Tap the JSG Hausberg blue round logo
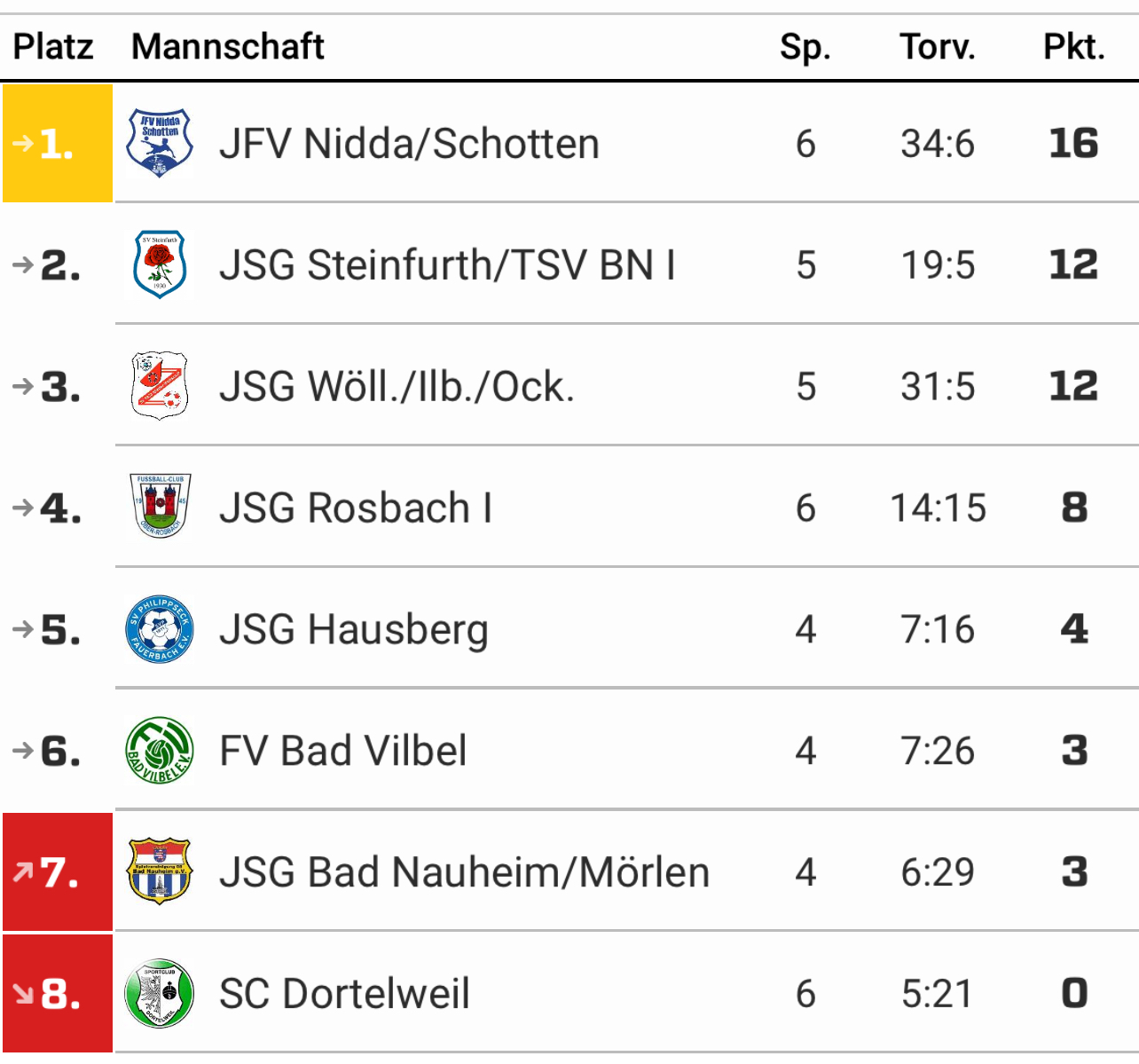The width and height of the screenshot is (1139, 1064). [x=160, y=629]
